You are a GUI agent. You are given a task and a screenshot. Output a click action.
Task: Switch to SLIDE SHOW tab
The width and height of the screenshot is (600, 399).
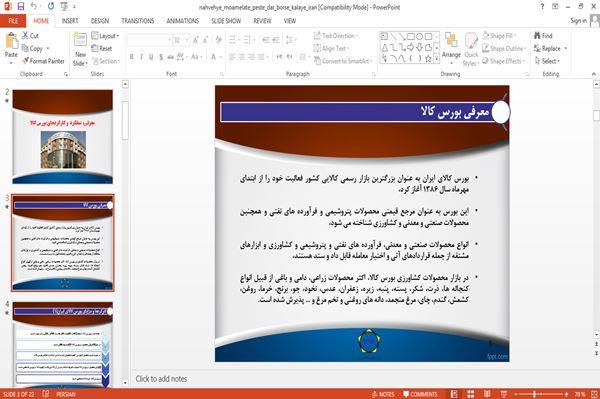tap(226, 21)
